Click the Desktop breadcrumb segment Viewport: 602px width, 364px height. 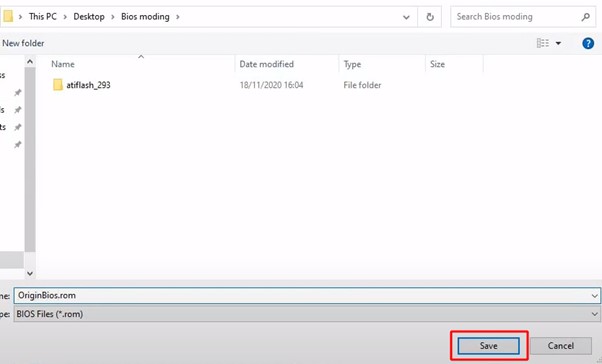point(89,17)
